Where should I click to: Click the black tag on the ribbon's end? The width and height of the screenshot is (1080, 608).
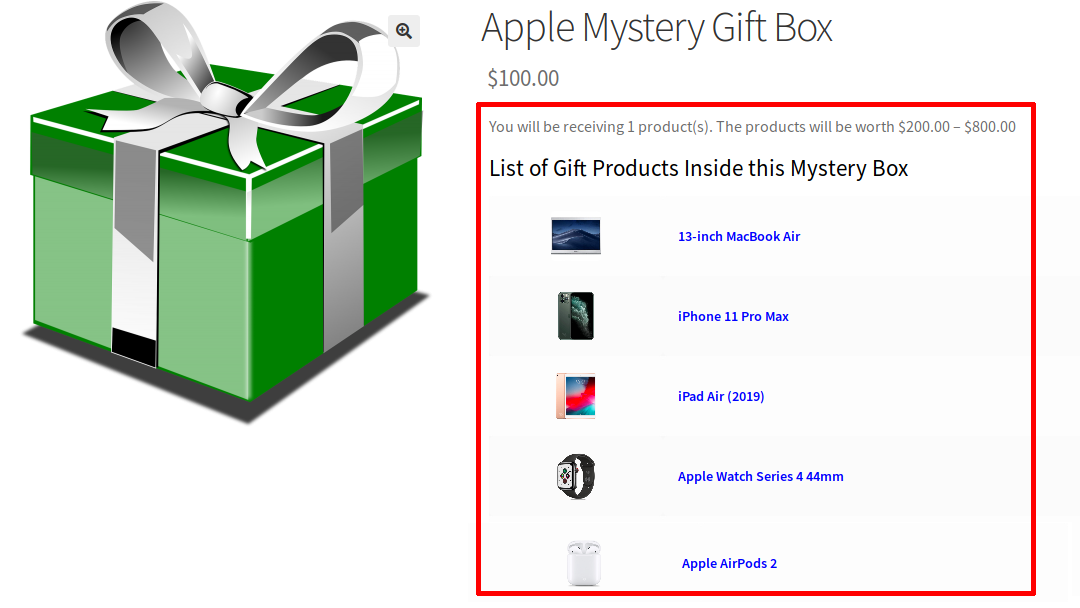point(134,347)
